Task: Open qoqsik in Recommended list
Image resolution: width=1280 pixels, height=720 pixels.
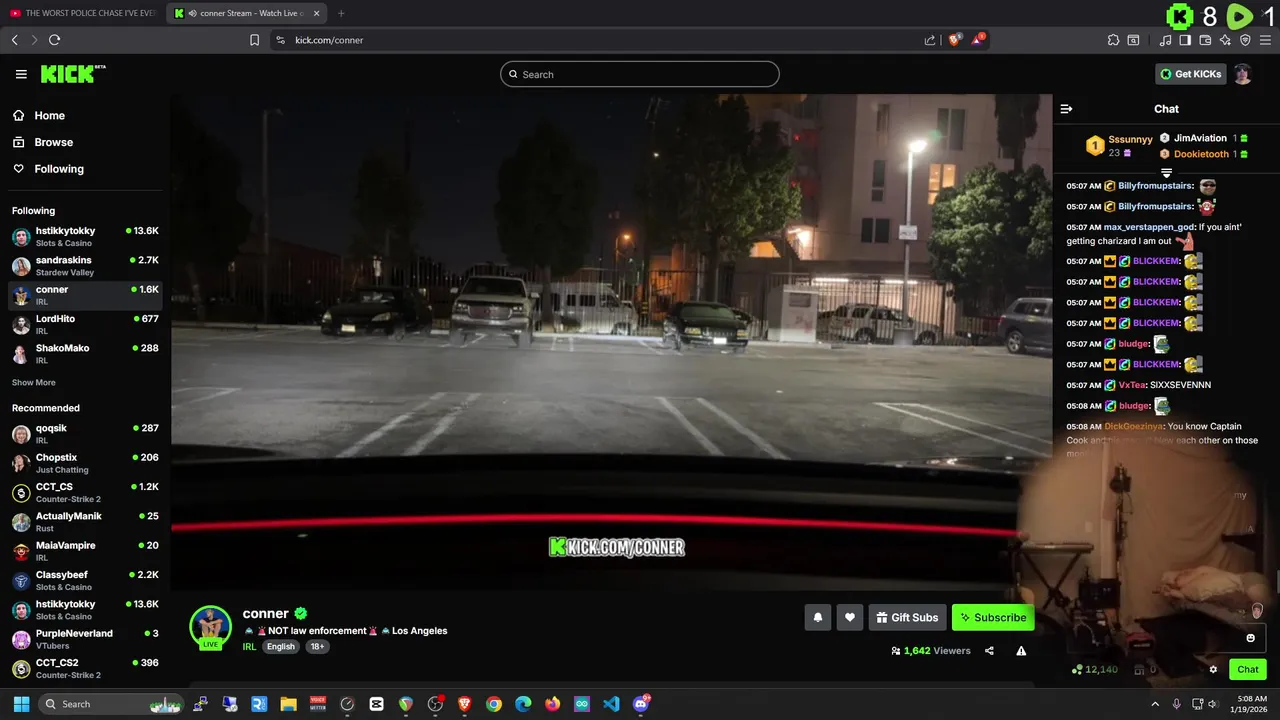Action: point(85,434)
